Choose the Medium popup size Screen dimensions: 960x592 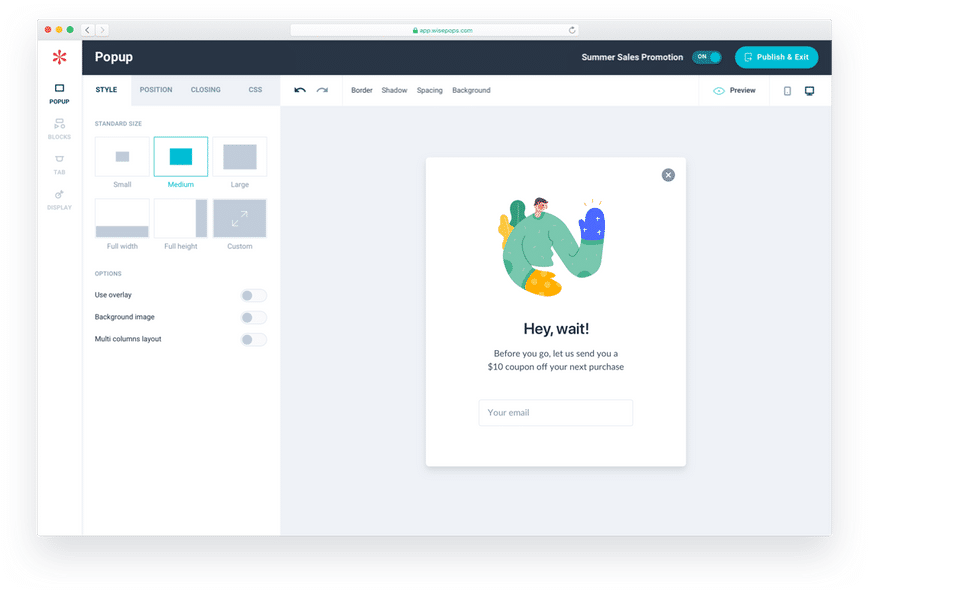tap(181, 157)
